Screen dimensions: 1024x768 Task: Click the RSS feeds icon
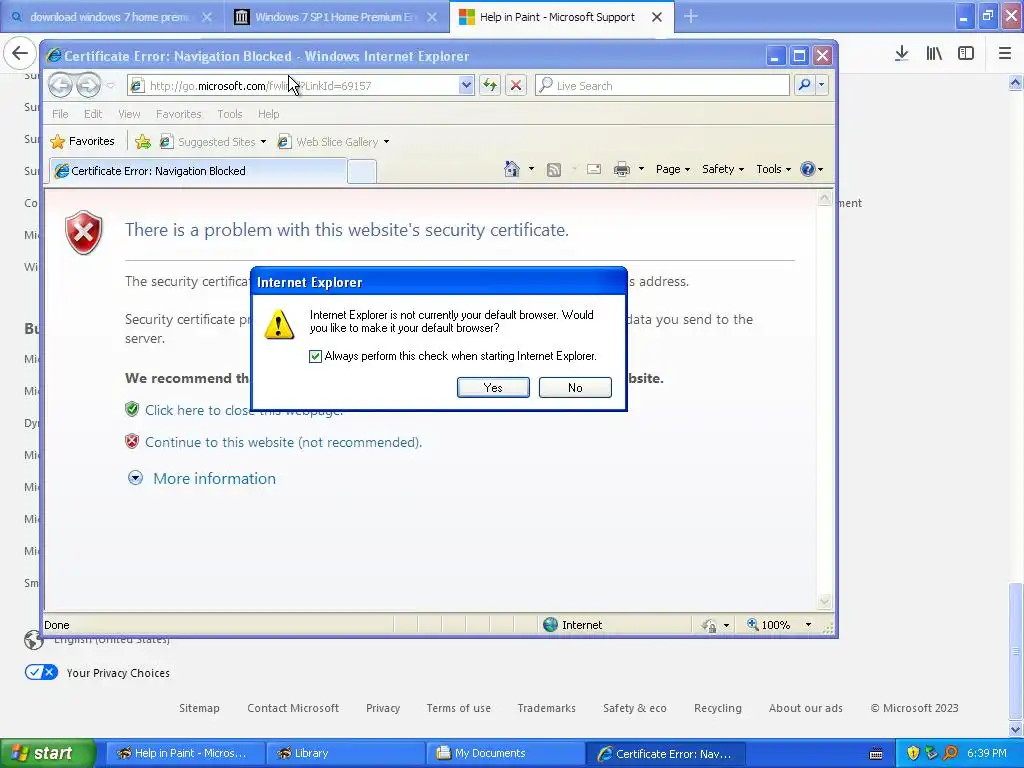pos(554,170)
